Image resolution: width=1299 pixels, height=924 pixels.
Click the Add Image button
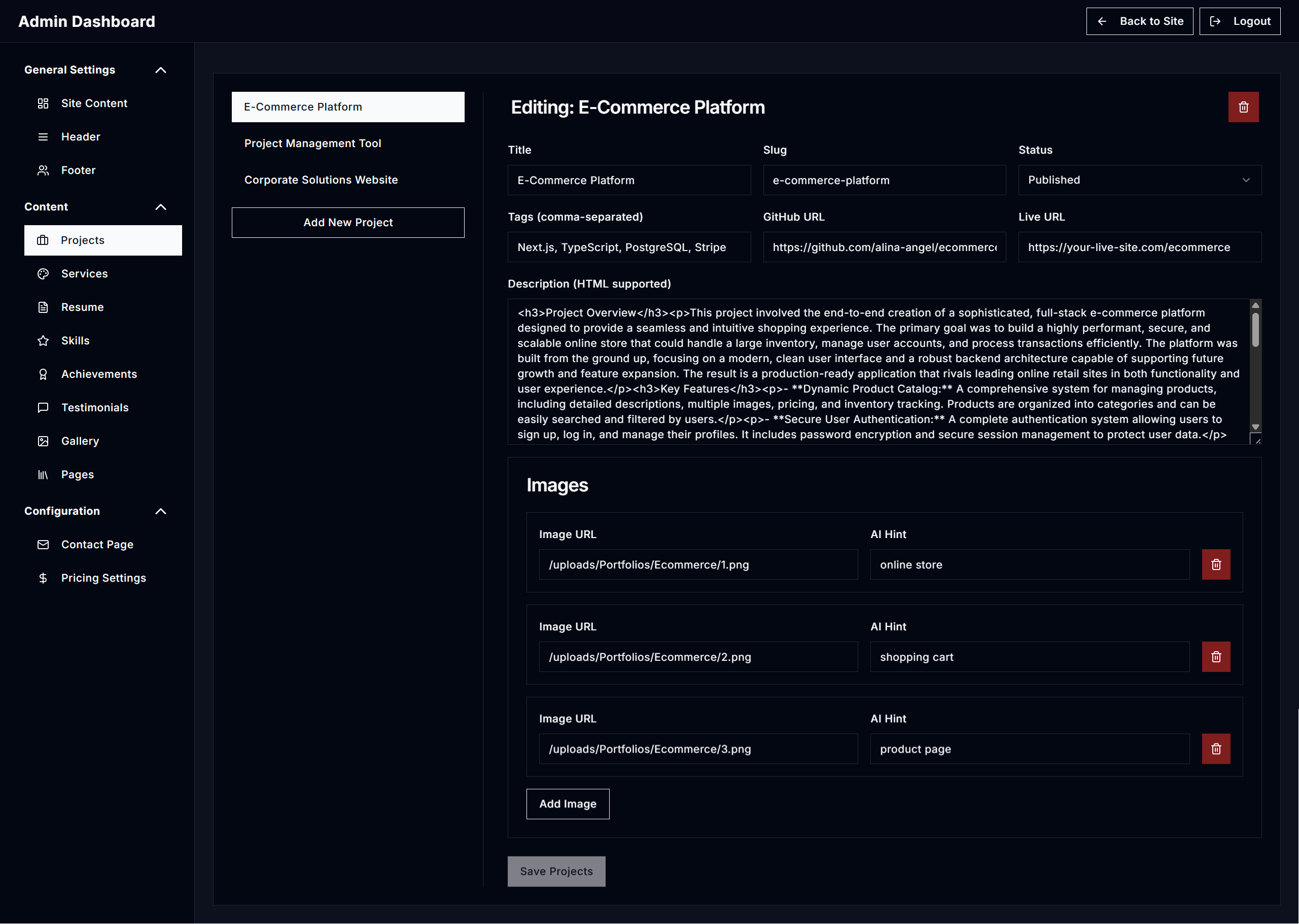point(567,804)
